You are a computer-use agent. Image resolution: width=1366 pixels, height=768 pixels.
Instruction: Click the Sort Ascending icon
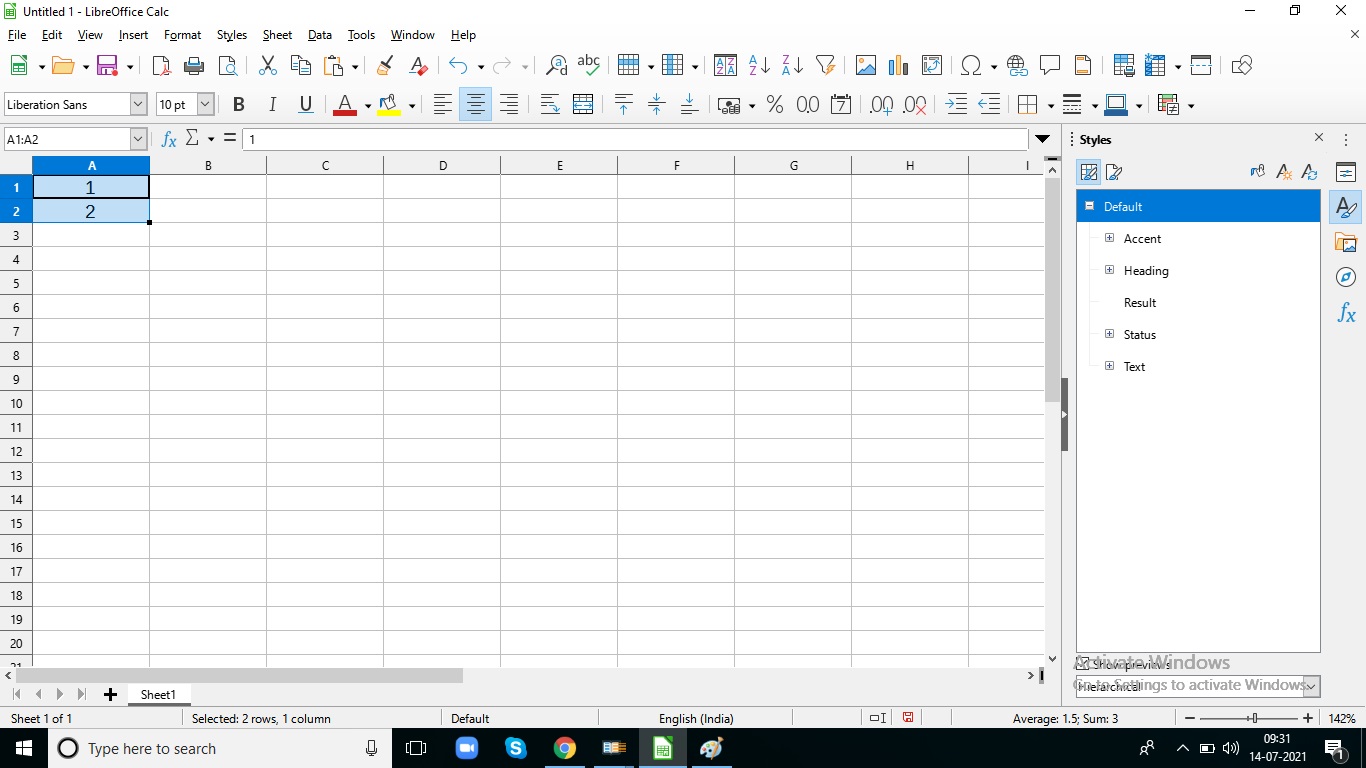tap(759, 66)
